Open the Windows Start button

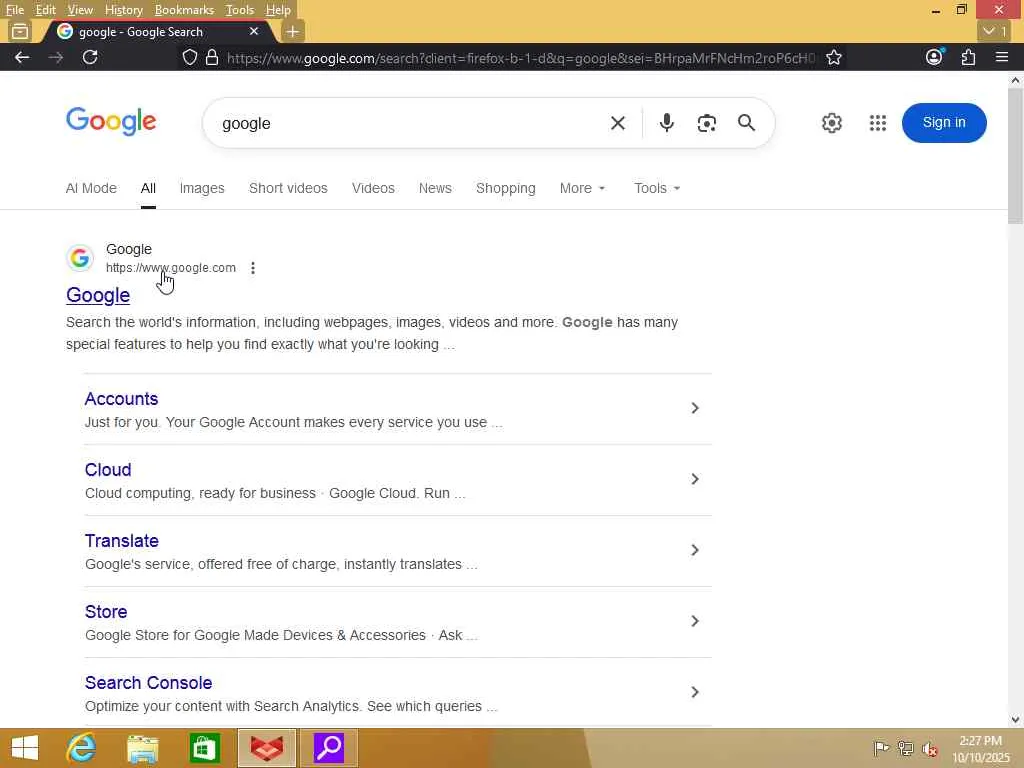tap(25, 748)
